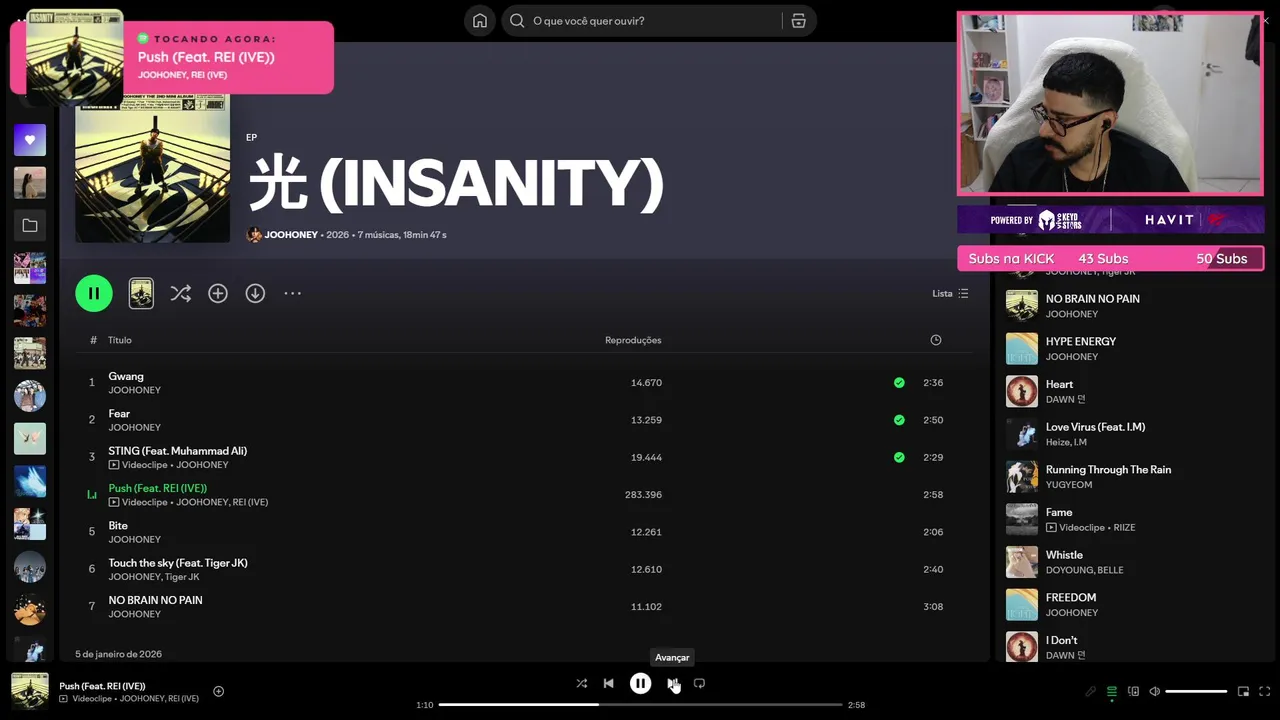Toggle saved checkmark for Fear

(899, 420)
